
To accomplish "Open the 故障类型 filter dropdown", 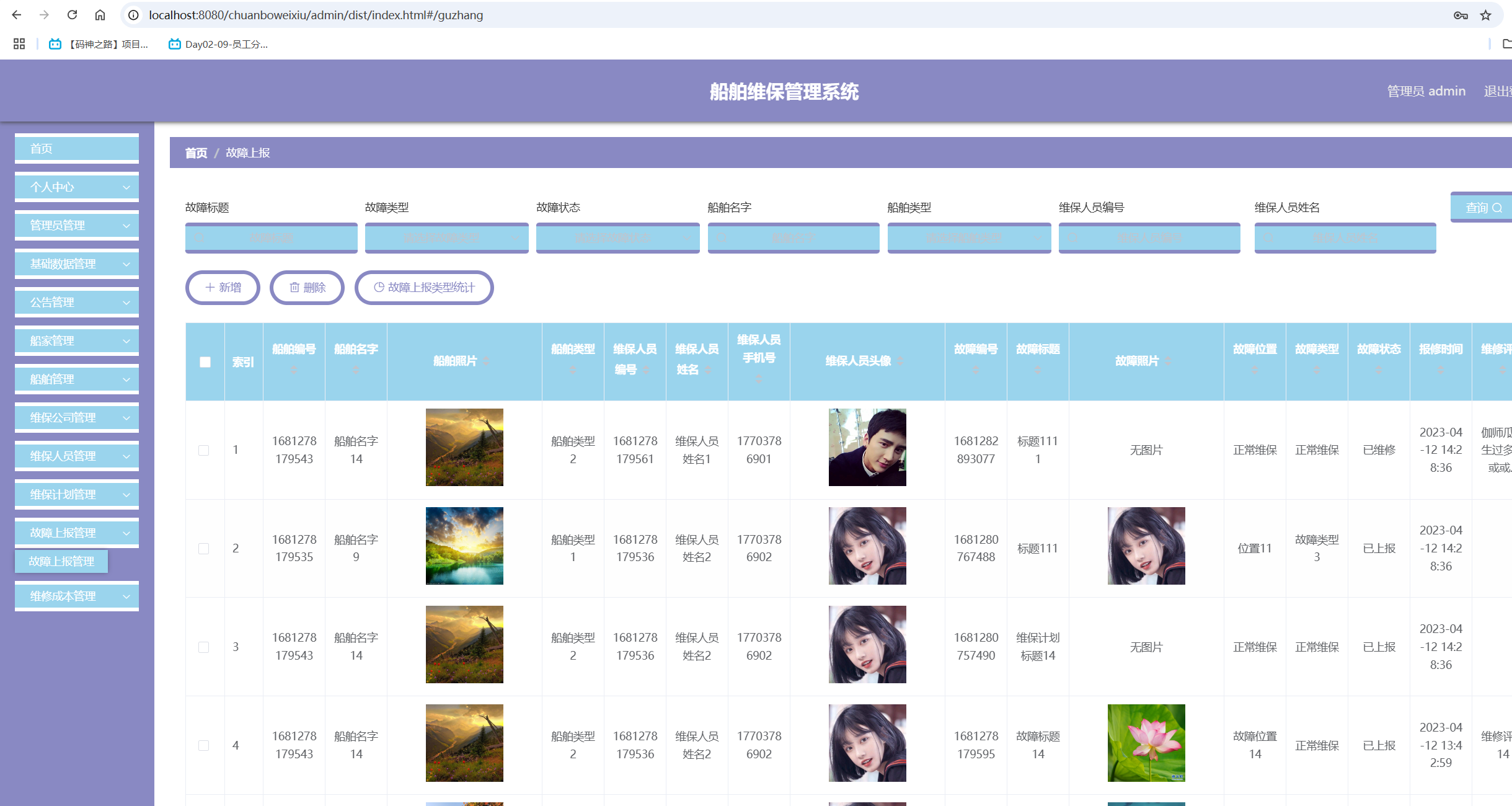I will (446, 238).
